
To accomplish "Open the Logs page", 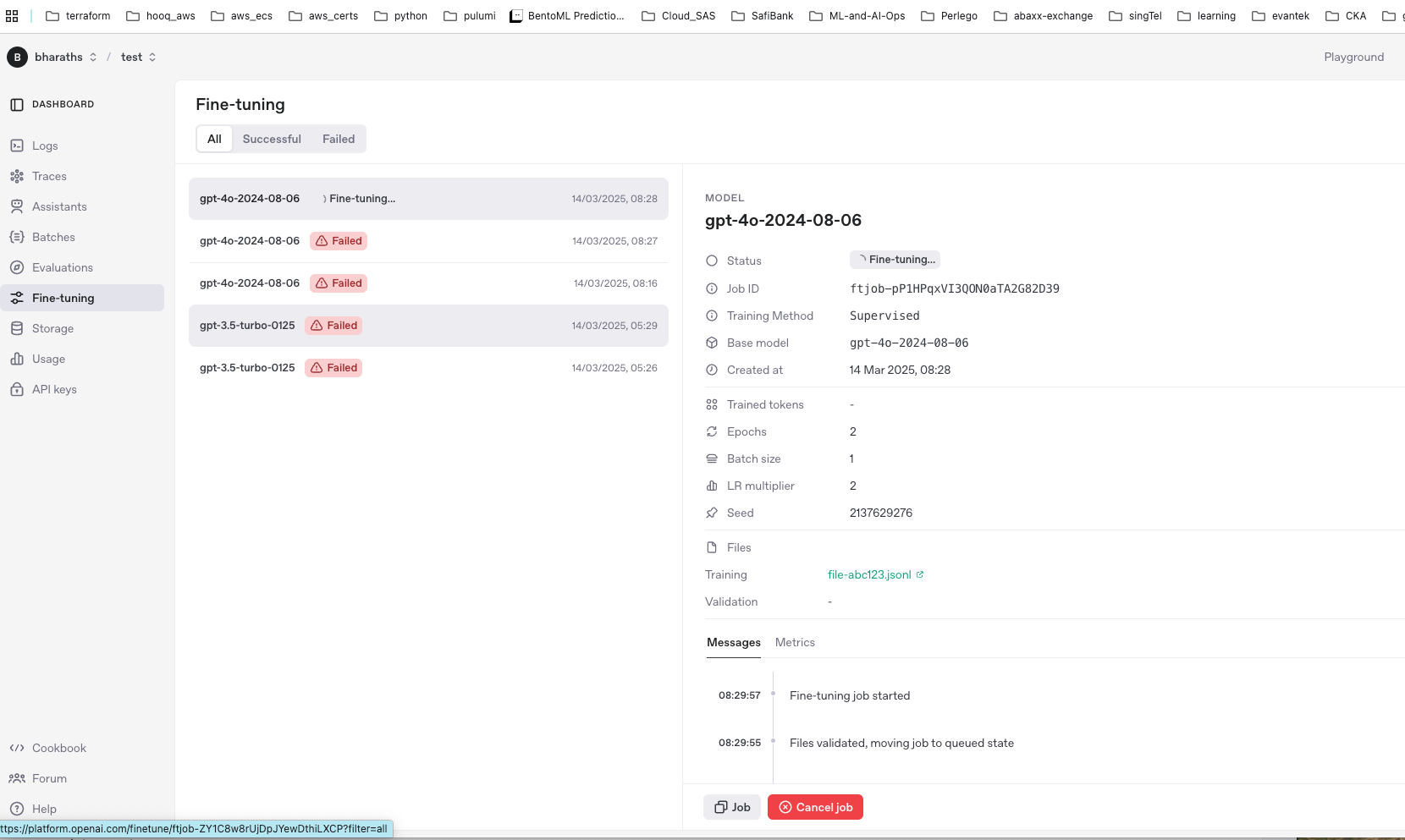I will click(45, 145).
